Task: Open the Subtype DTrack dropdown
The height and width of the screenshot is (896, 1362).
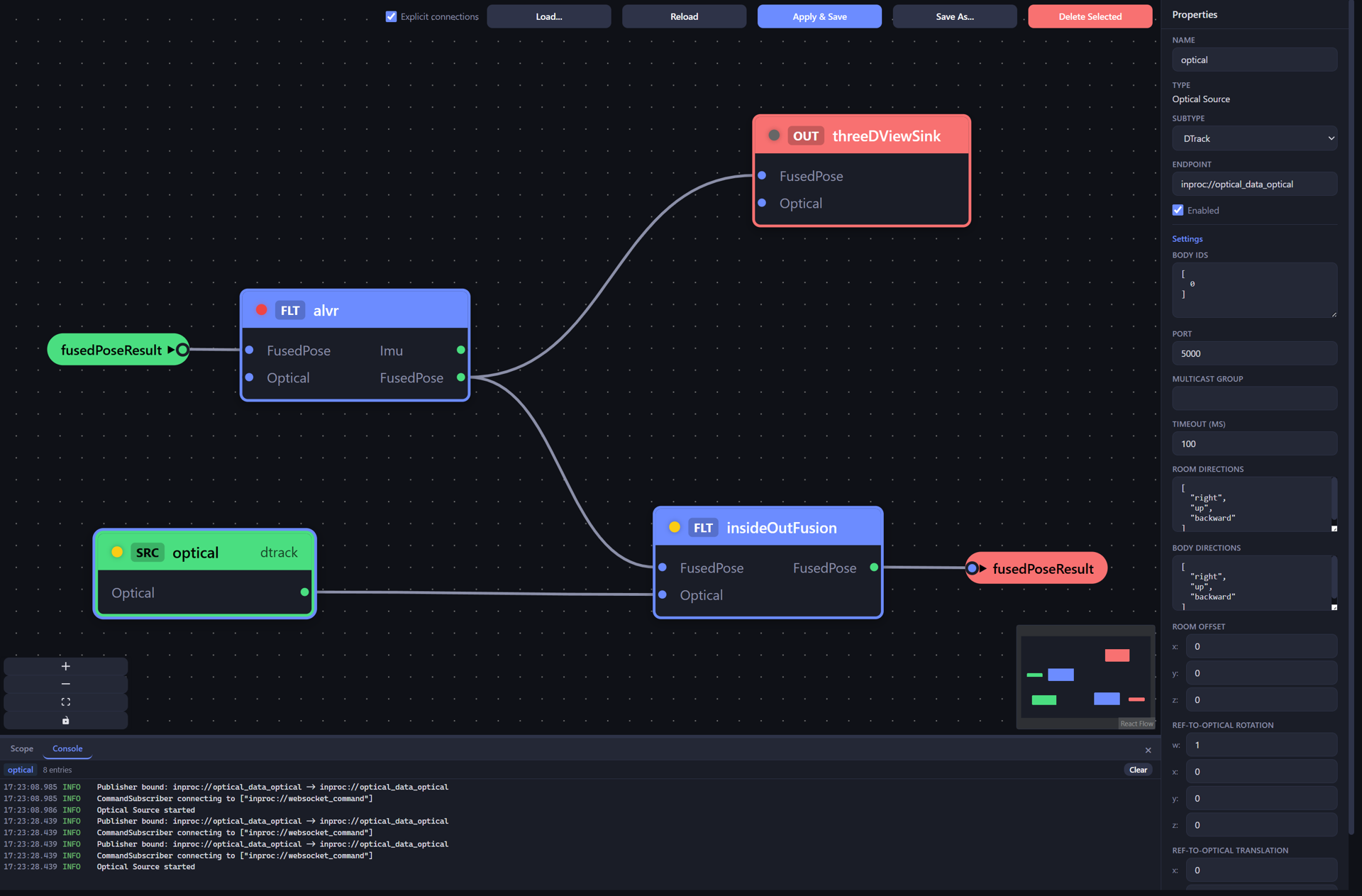Action: (x=1254, y=138)
